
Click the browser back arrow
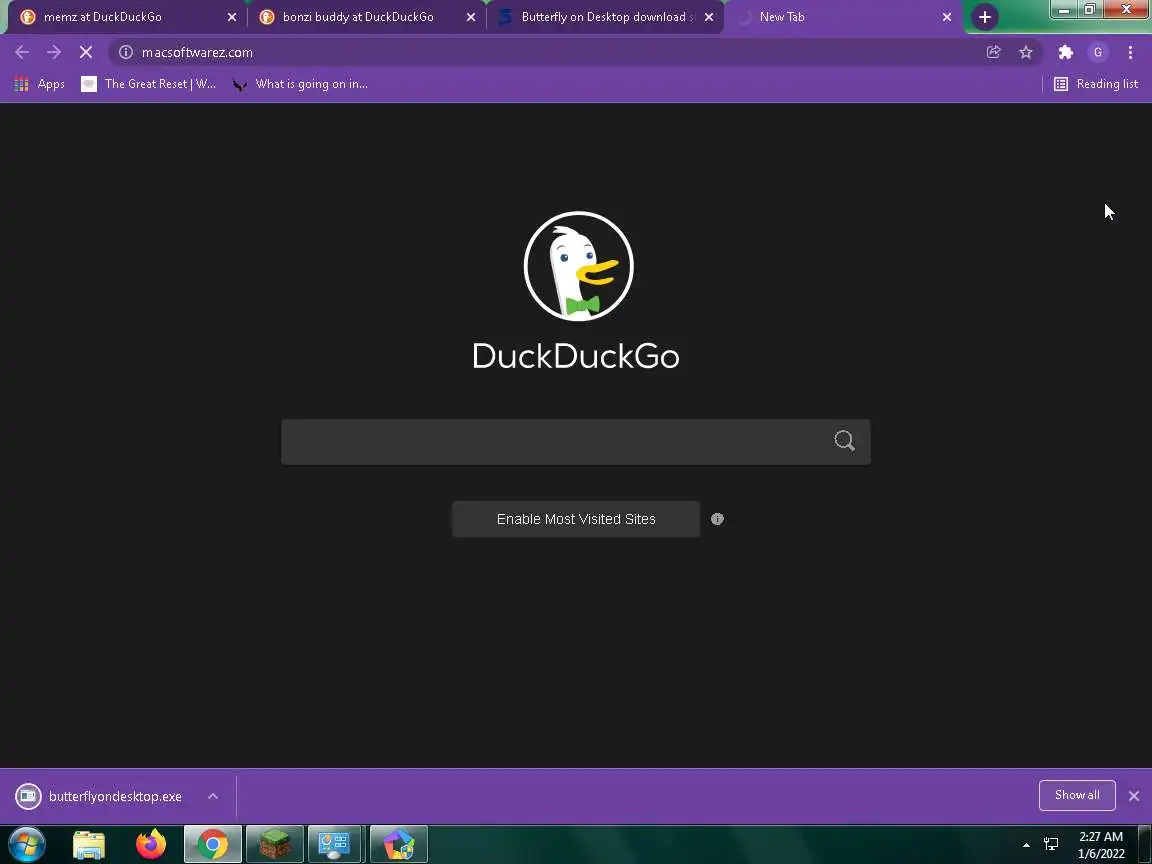coord(22,52)
